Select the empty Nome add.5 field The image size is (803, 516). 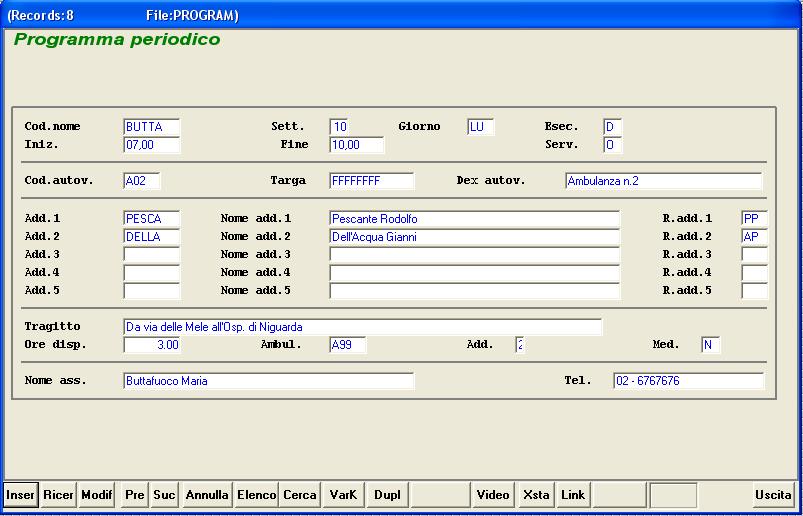coord(475,291)
